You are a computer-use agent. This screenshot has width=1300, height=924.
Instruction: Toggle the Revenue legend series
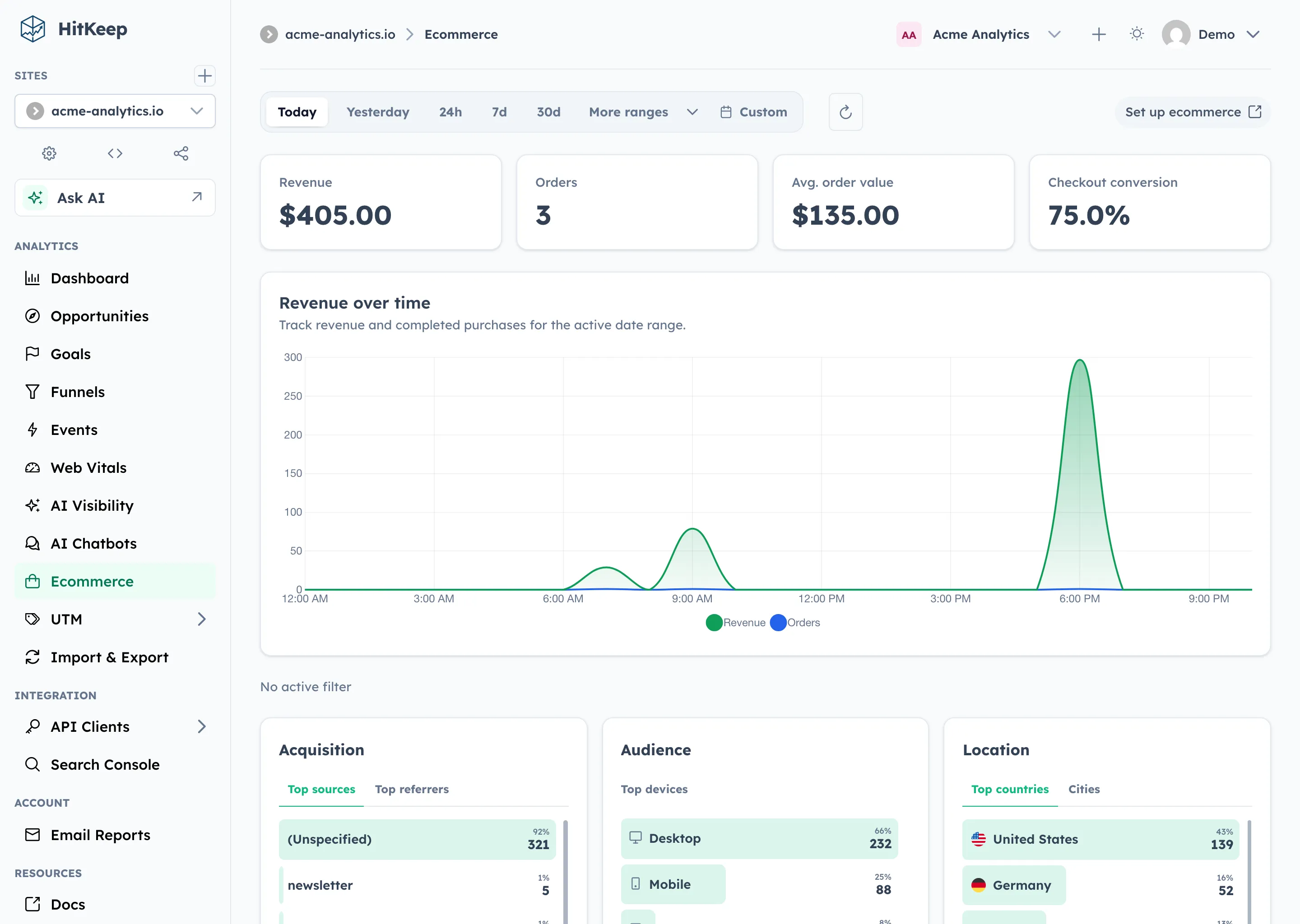(x=735, y=623)
